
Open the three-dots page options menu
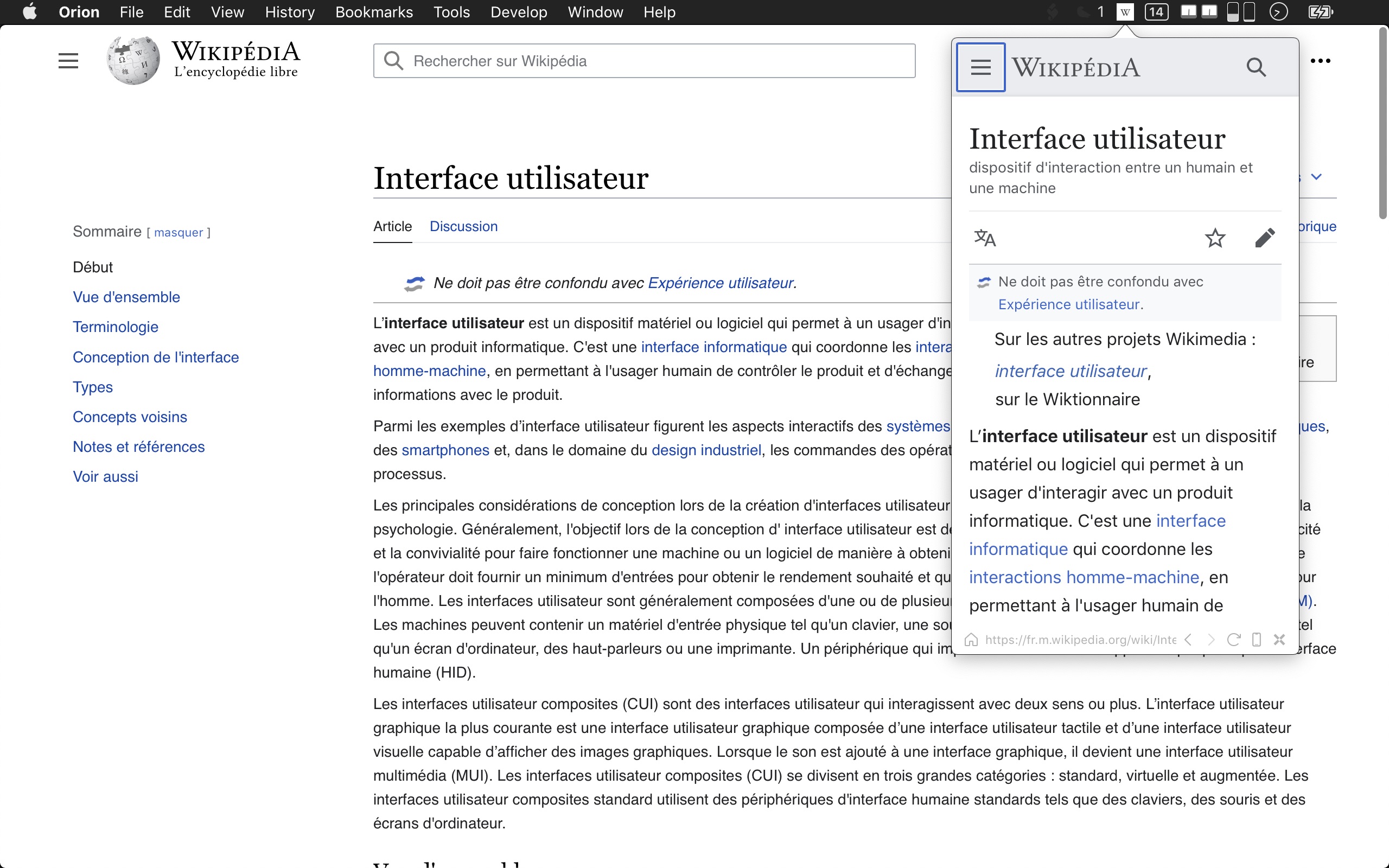point(1320,61)
